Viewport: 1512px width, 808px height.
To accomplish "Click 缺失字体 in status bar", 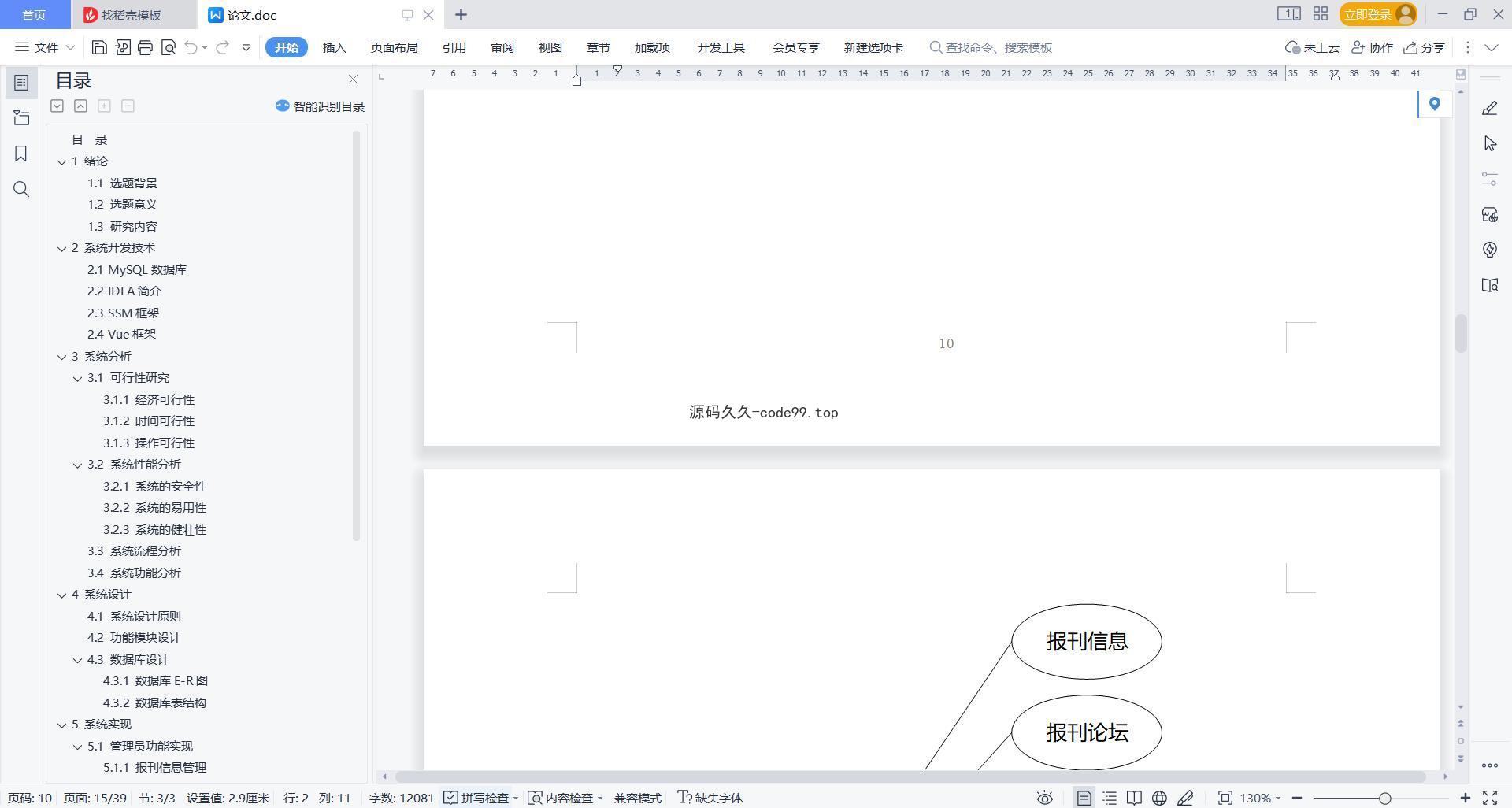I will click(x=710, y=798).
